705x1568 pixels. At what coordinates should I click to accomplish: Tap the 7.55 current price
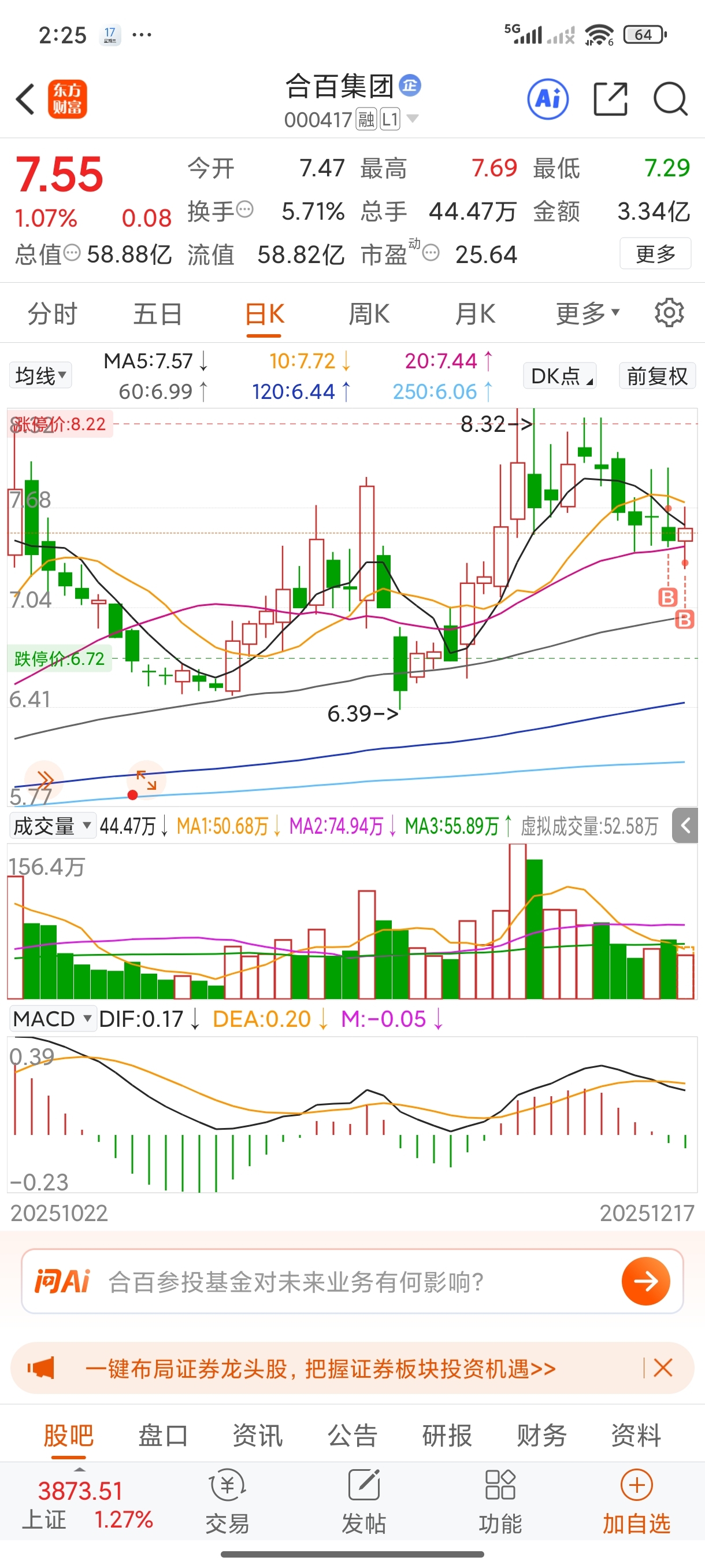59,175
